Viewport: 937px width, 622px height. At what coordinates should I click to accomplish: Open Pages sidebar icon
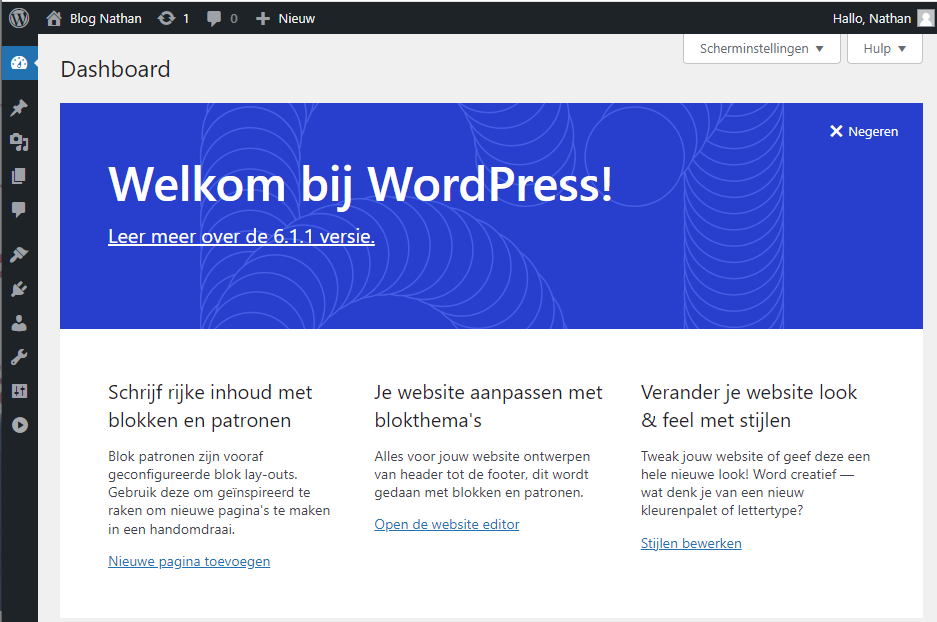(19, 176)
